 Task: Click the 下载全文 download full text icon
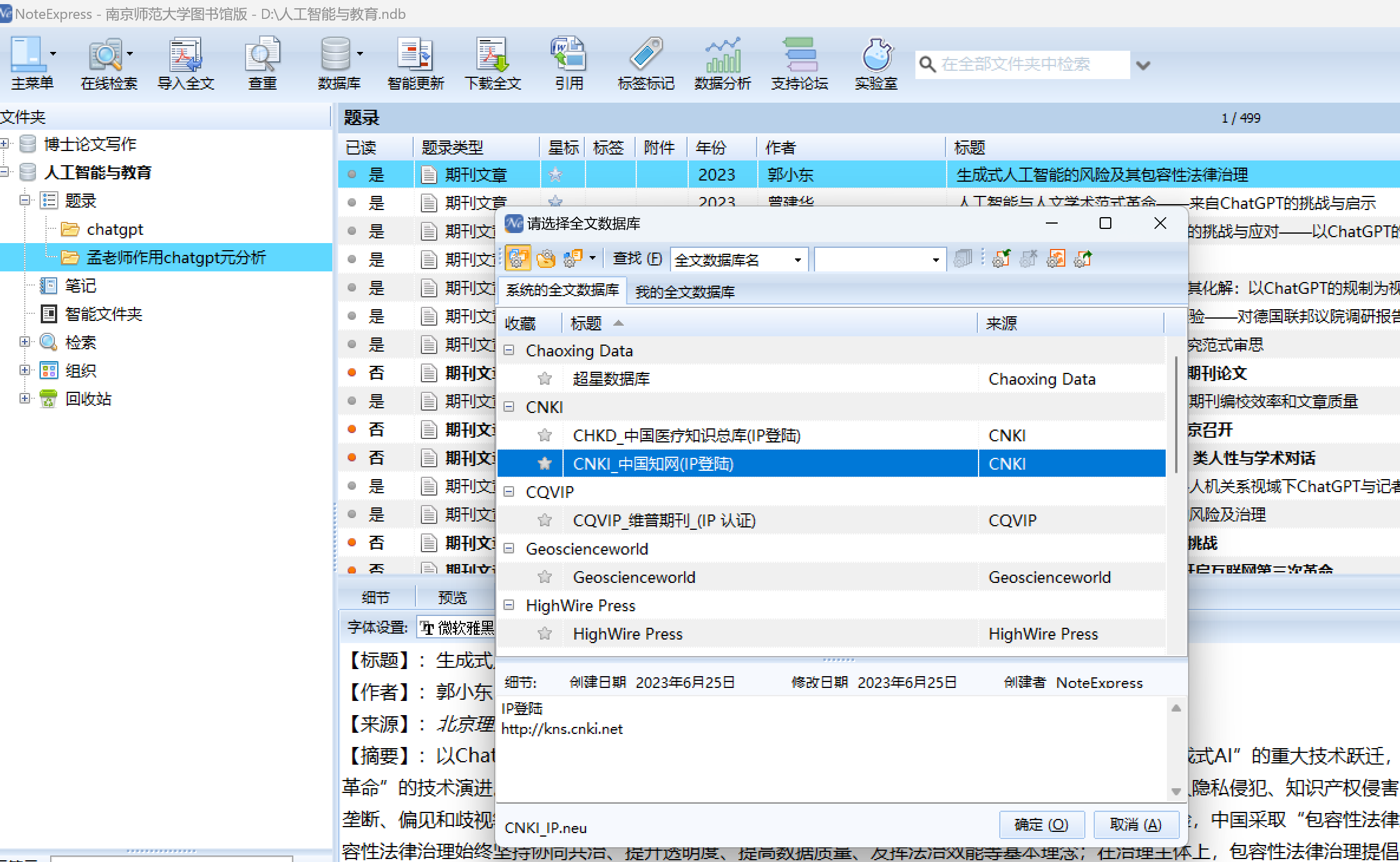(492, 54)
